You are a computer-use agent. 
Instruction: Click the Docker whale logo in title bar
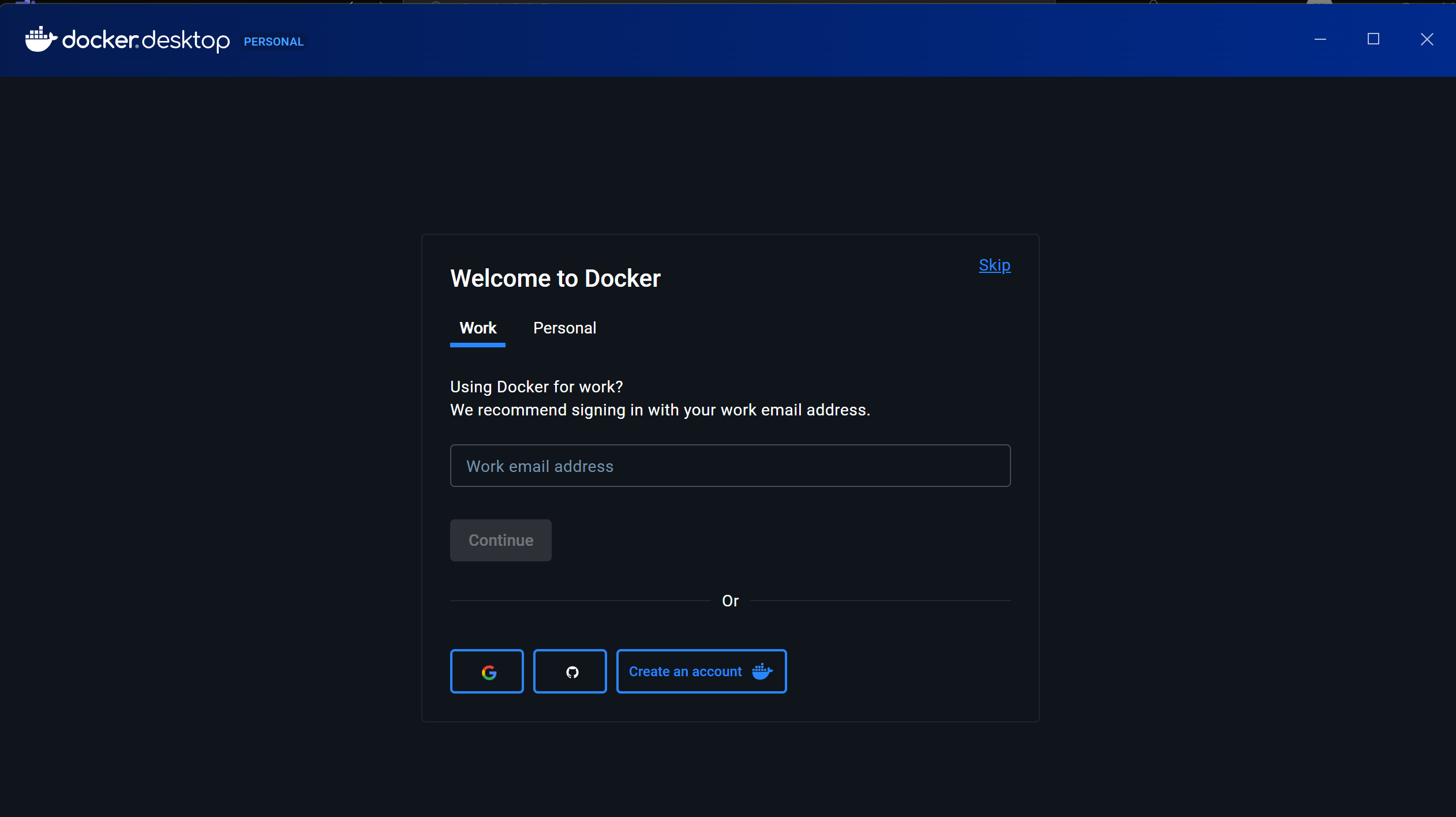point(40,40)
